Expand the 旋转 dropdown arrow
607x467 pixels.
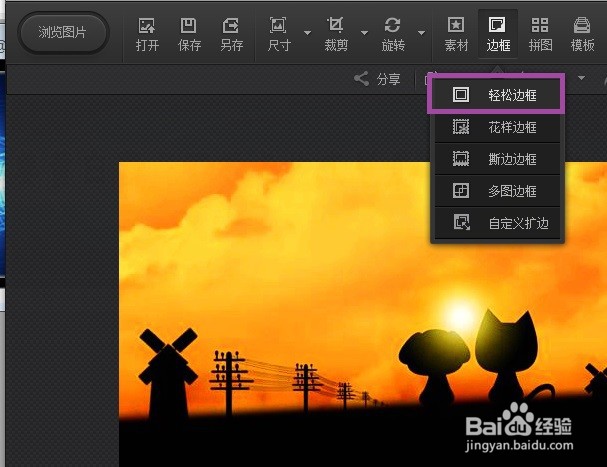pos(421,33)
